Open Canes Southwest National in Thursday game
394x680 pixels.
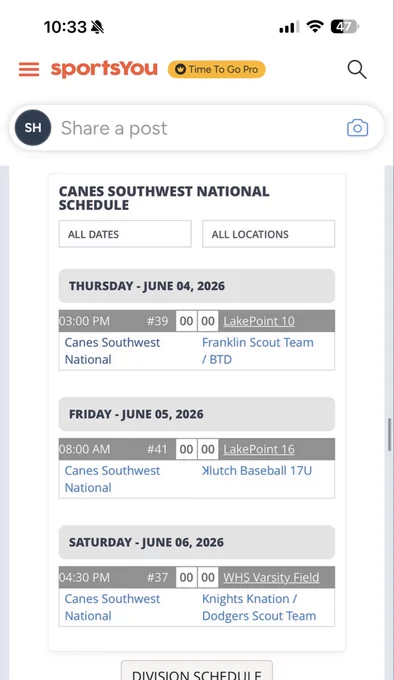click(x=112, y=351)
